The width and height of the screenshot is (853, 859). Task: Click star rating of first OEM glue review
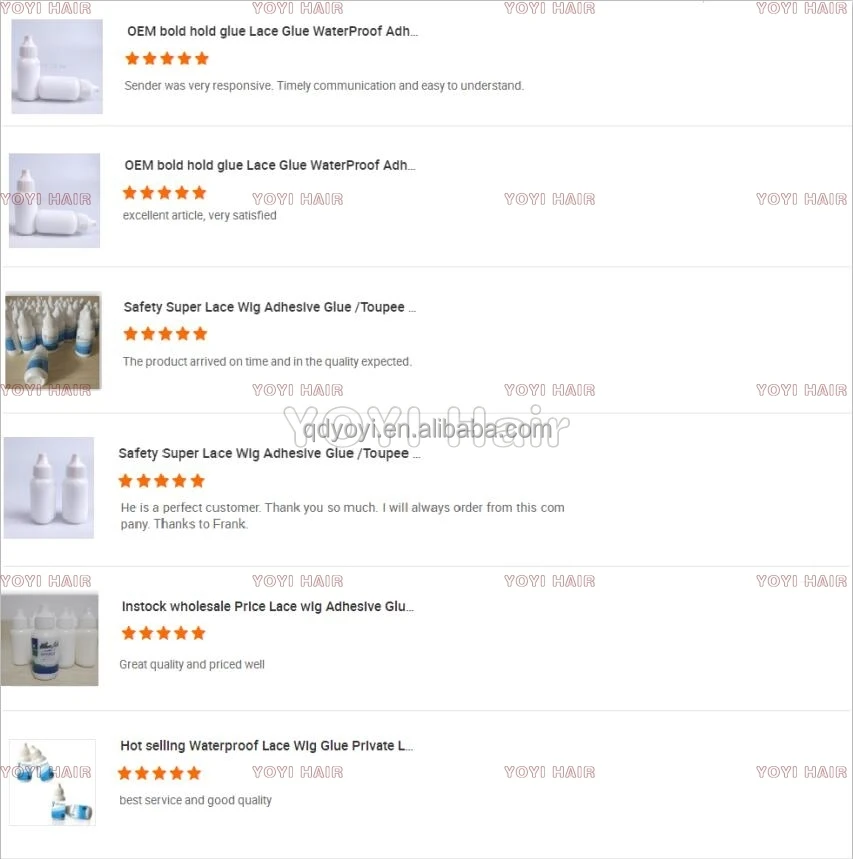pyautogui.click(x=167, y=59)
